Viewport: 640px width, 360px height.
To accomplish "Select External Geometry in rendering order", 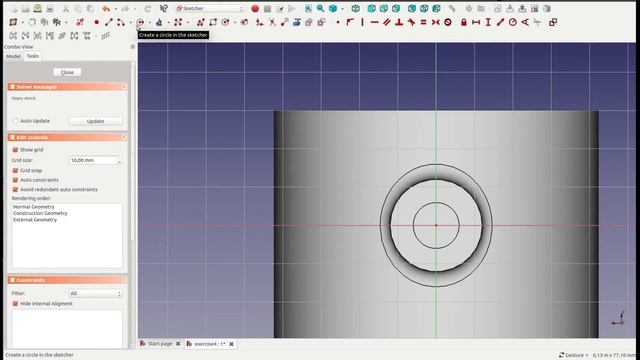I will pos(35,220).
